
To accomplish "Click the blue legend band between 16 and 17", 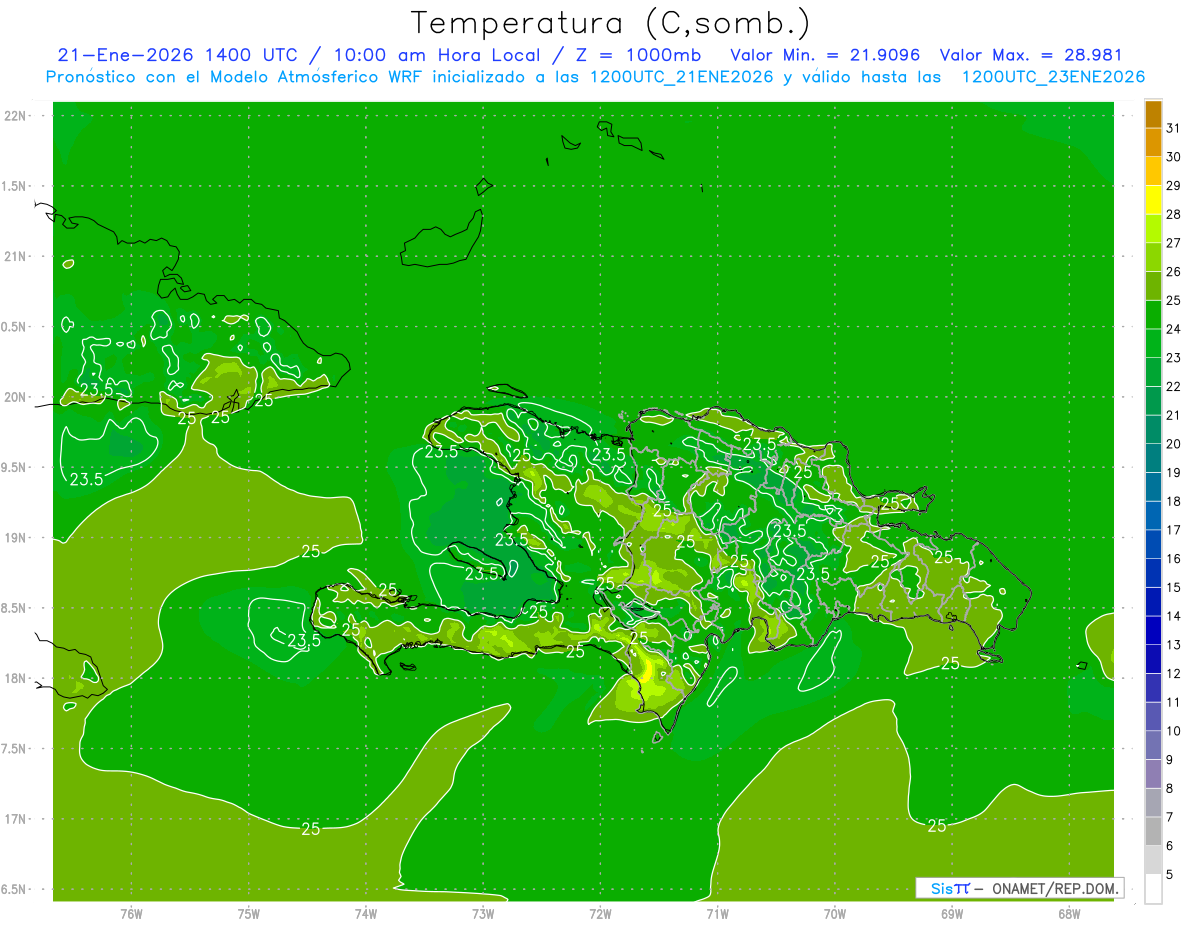I will (x=1153, y=544).
